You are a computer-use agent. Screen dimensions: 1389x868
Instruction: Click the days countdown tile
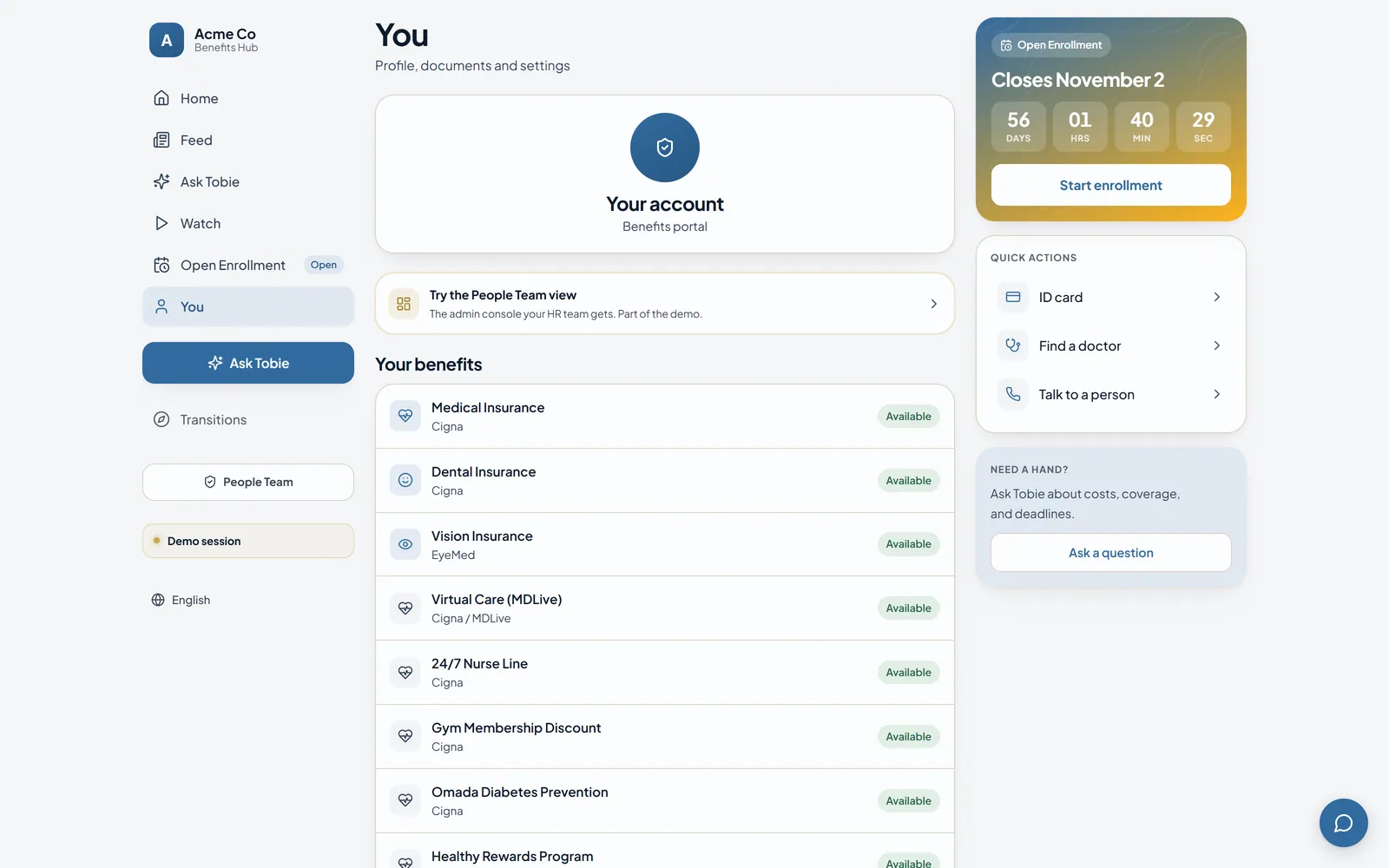tap(1018, 127)
